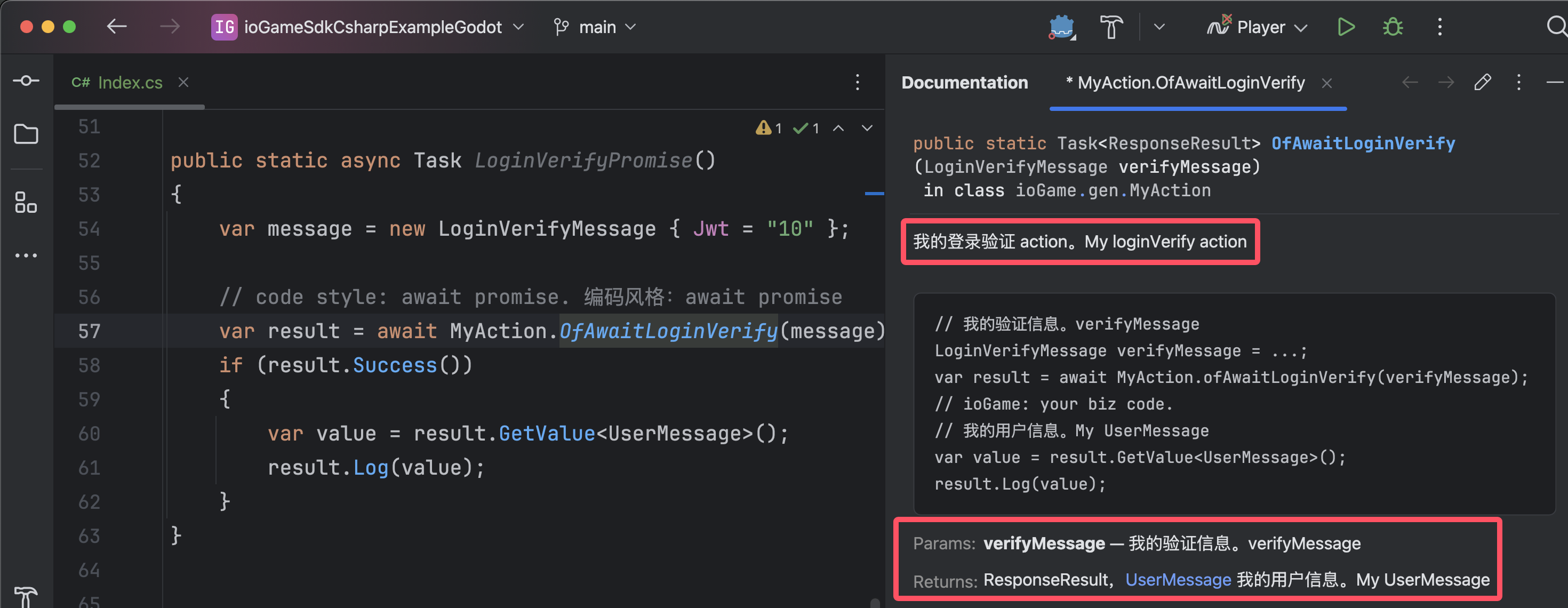Go to next highlighted problem arrow

tap(867, 129)
